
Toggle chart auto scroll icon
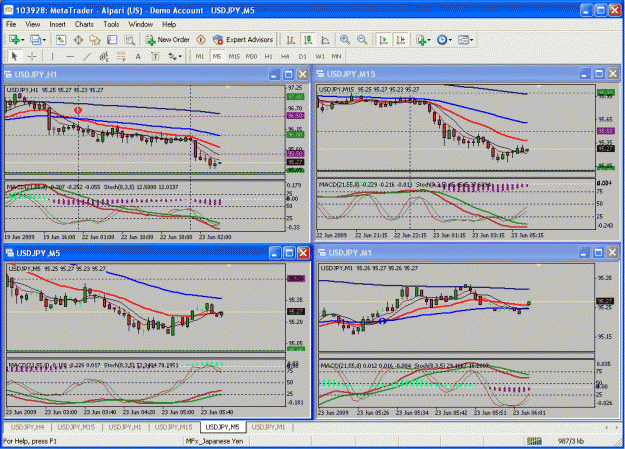click(x=383, y=39)
